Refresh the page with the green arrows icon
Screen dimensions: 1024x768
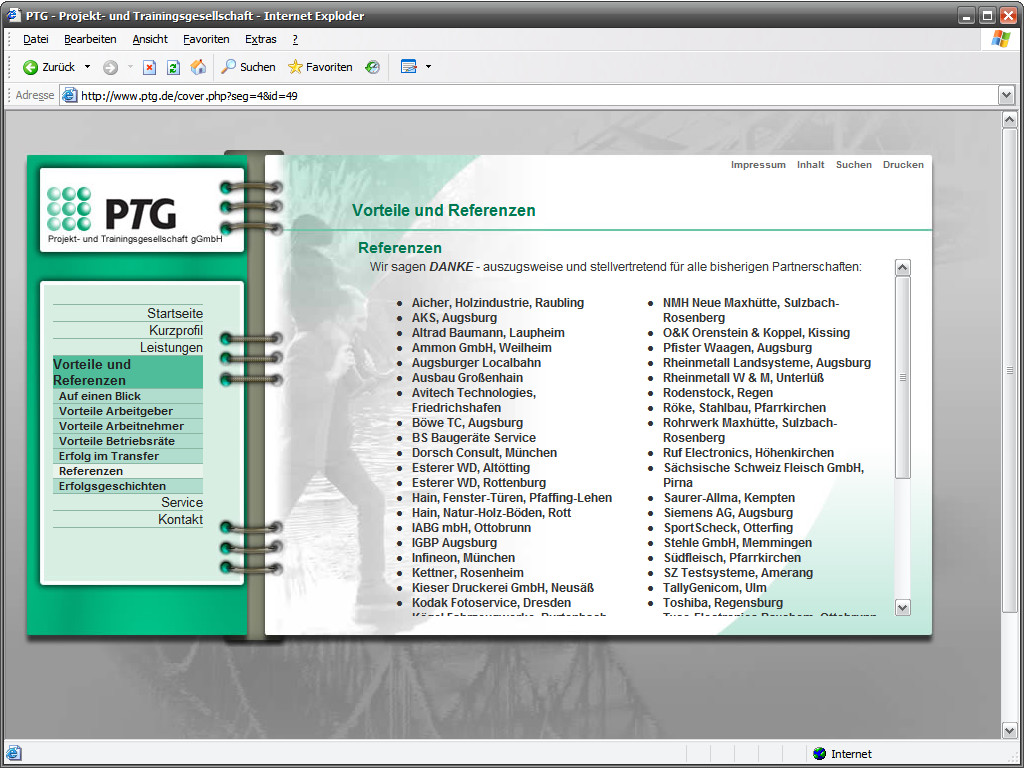(173, 67)
